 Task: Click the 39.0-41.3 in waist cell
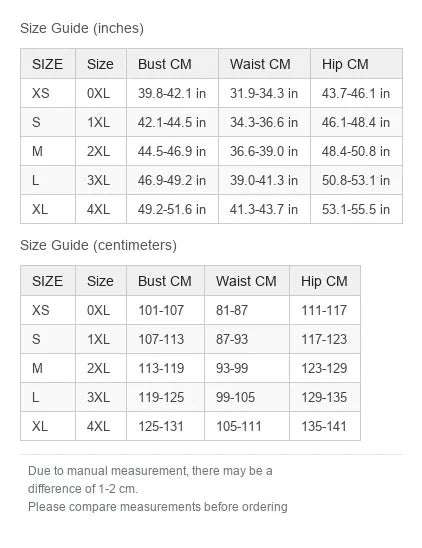click(x=264, y=180)
